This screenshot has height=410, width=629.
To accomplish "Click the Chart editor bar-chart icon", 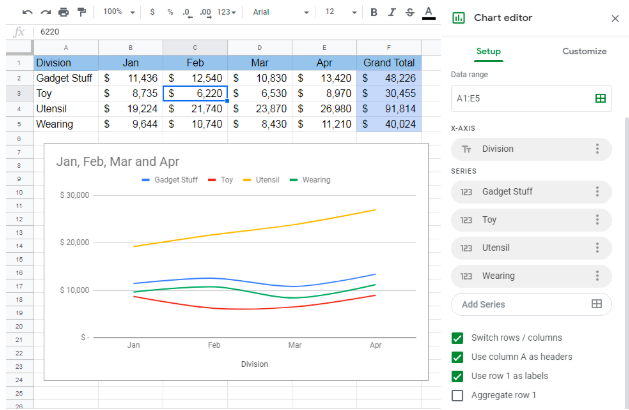I will tap(458, 18).
